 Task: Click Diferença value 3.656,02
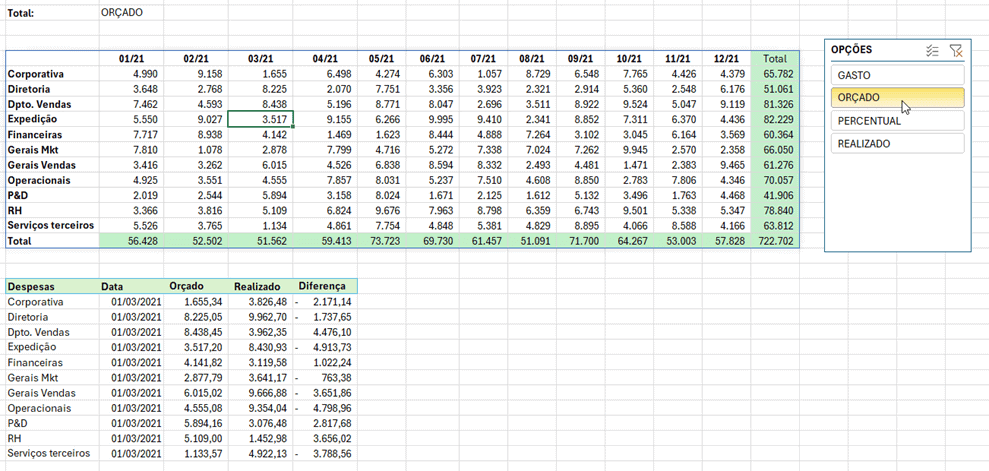[324, 438]
